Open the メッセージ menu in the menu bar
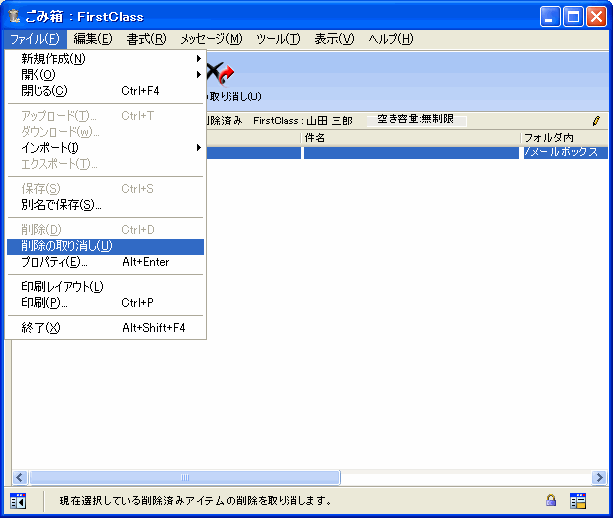 211,39
